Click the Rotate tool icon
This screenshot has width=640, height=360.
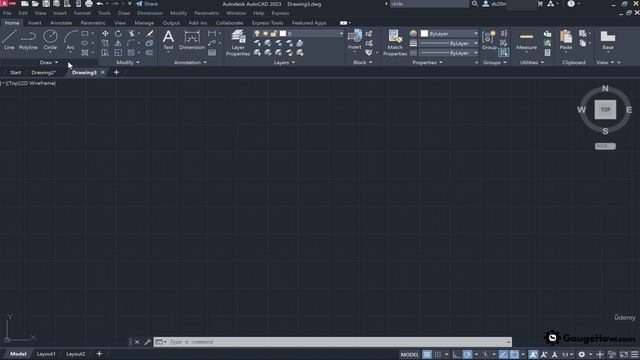[118, 33]
